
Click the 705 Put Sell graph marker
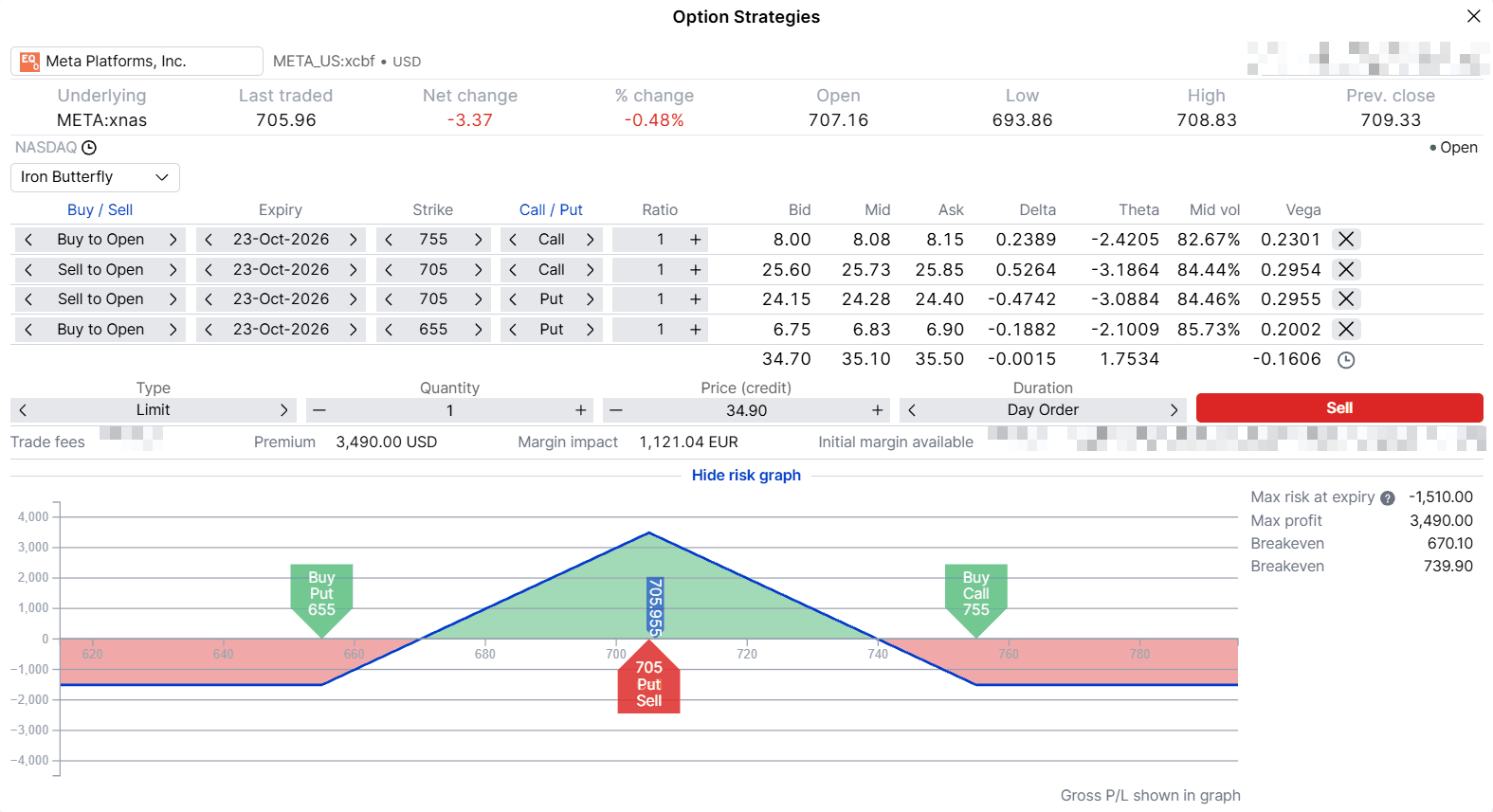click(648, 678)
